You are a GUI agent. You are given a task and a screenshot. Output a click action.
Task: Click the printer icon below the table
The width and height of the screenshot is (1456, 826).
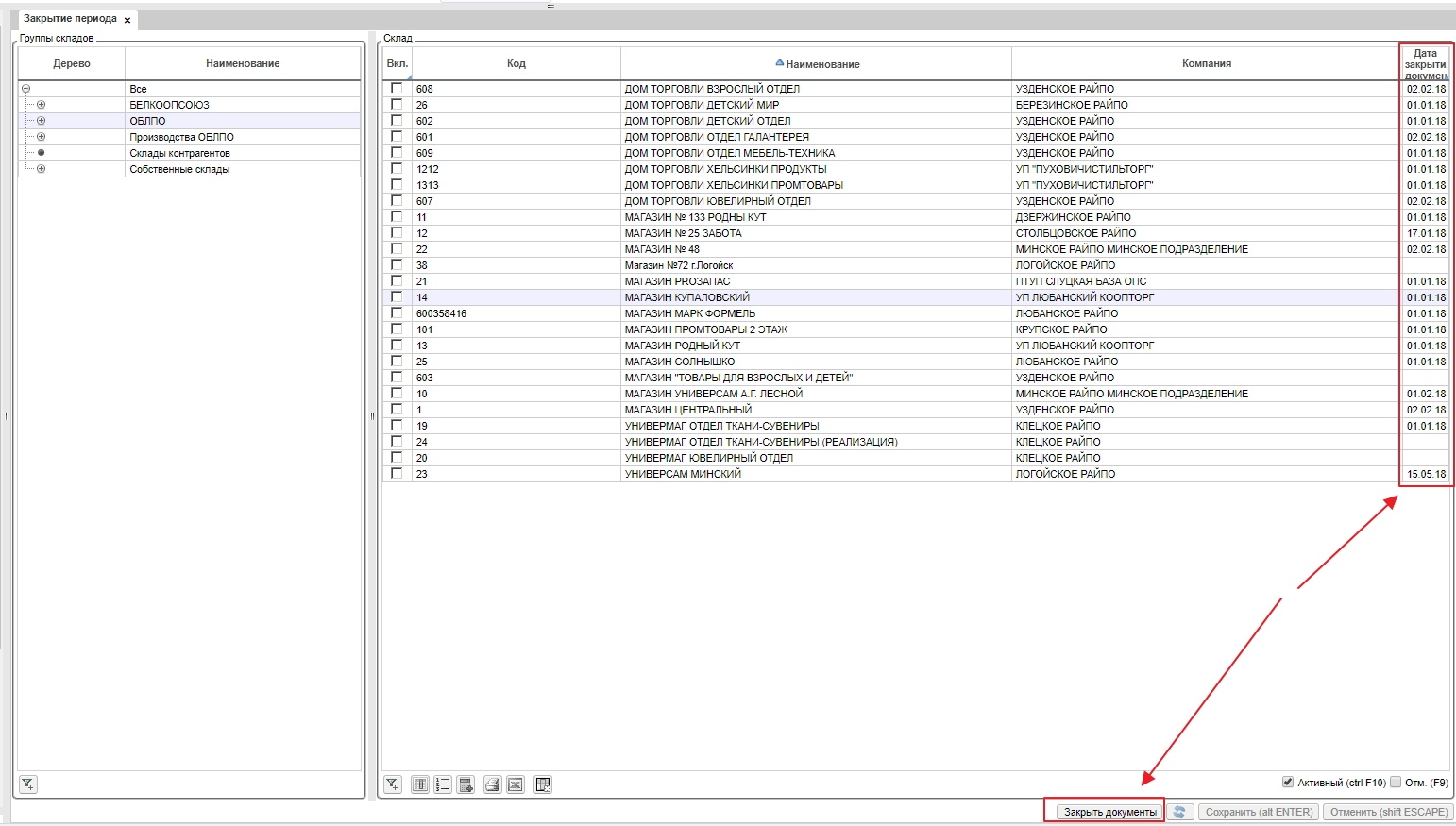click(x=492, y=784)
